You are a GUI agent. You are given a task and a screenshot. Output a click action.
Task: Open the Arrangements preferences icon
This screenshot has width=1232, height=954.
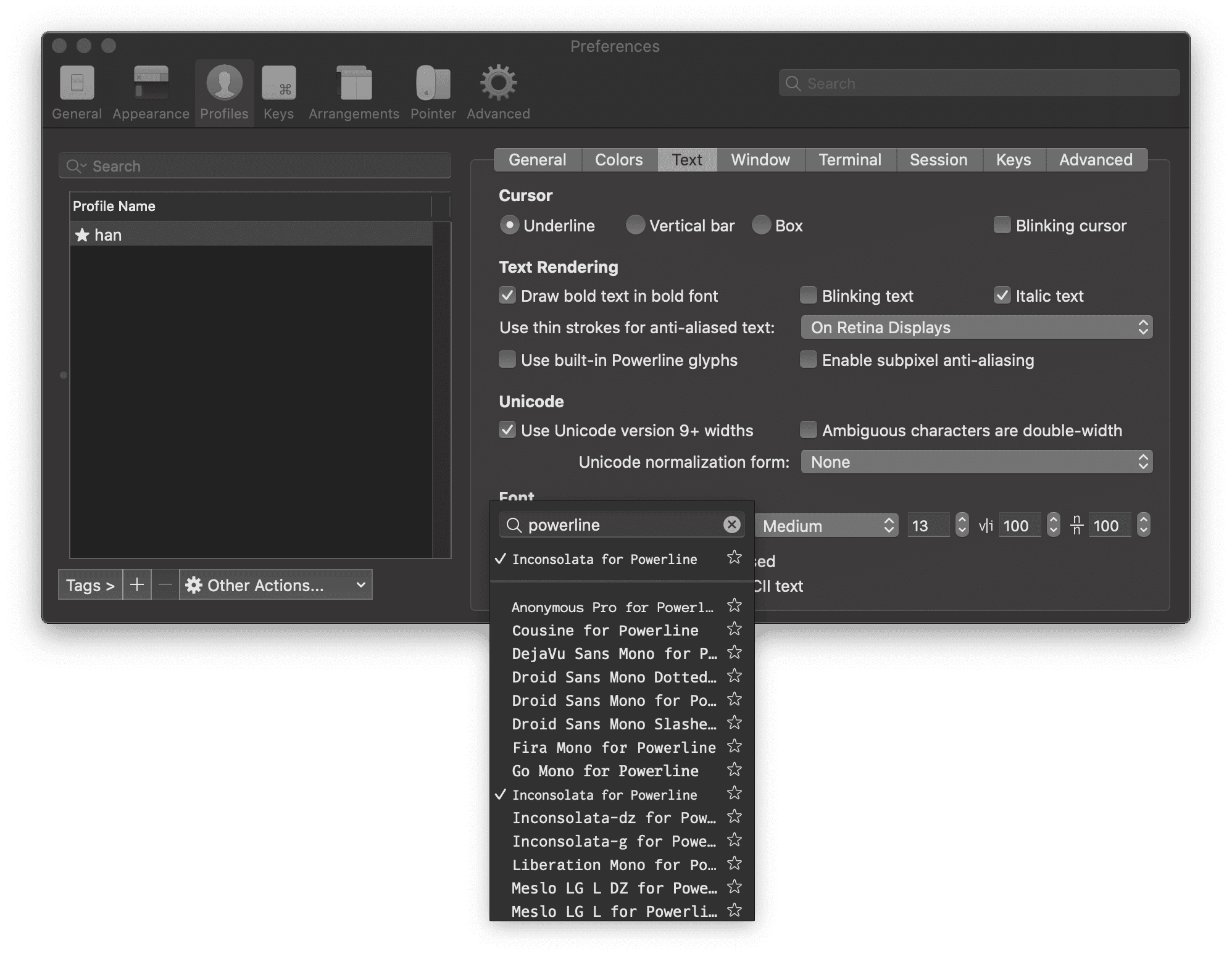pyautogui.click(x=354, y=93)
